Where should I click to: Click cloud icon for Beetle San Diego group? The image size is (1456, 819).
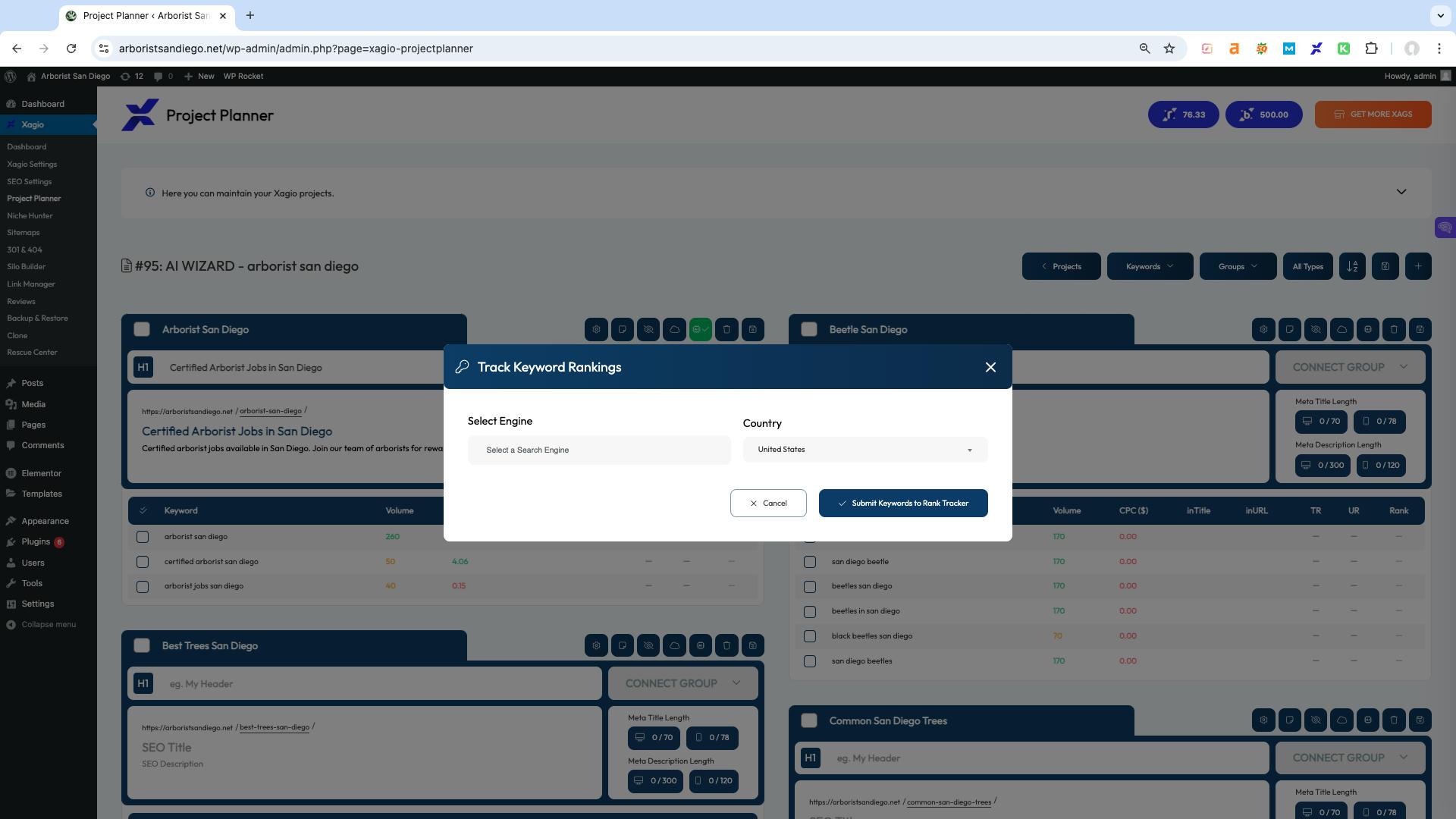tap(1341, 329)
